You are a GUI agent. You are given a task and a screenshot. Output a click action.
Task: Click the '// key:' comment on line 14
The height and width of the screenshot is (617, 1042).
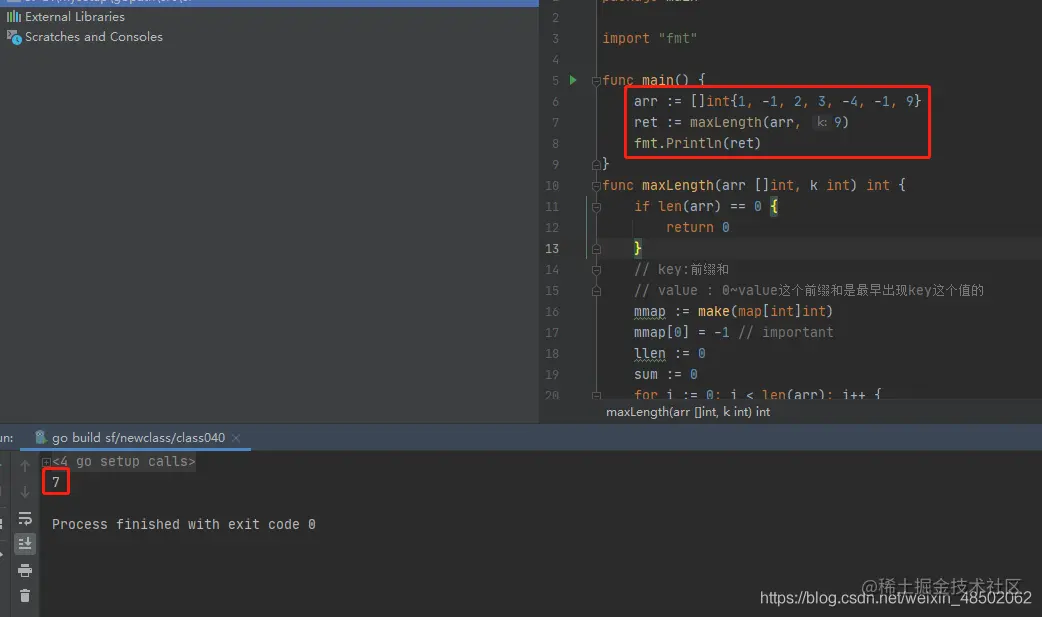tap(681, 269)
